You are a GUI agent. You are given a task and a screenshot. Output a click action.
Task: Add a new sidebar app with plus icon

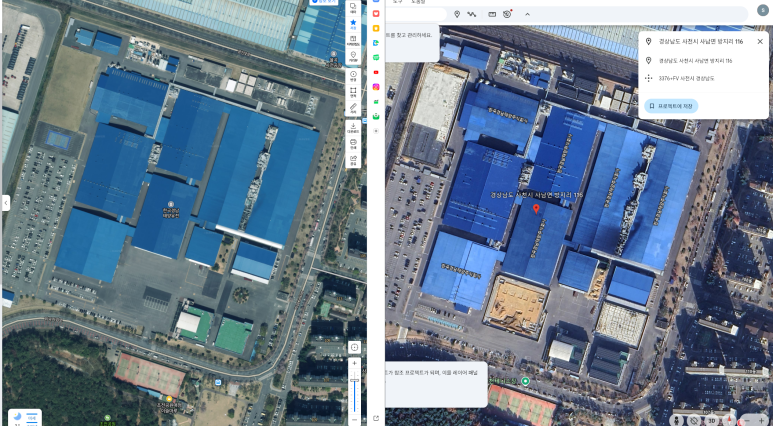376,131
